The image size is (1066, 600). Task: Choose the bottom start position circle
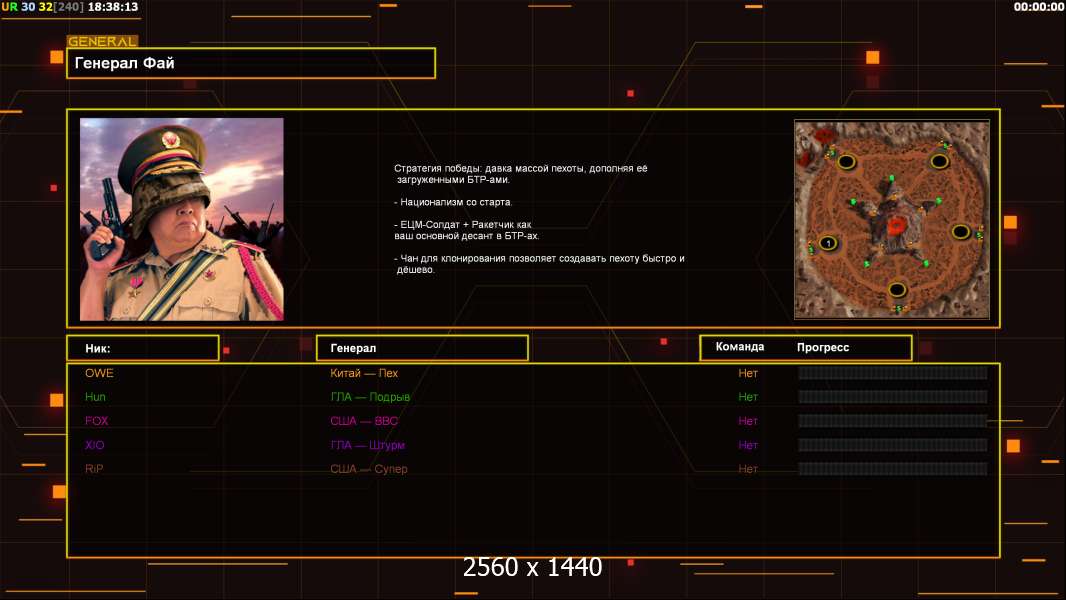coord(897,290)
